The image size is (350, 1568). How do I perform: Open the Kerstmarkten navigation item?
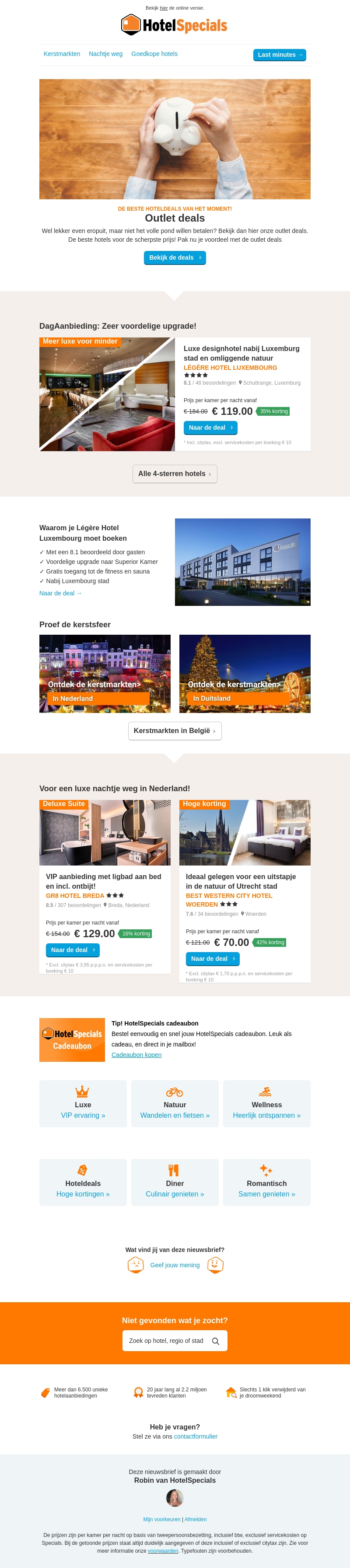pyautogui.click(x=62, y=54)
